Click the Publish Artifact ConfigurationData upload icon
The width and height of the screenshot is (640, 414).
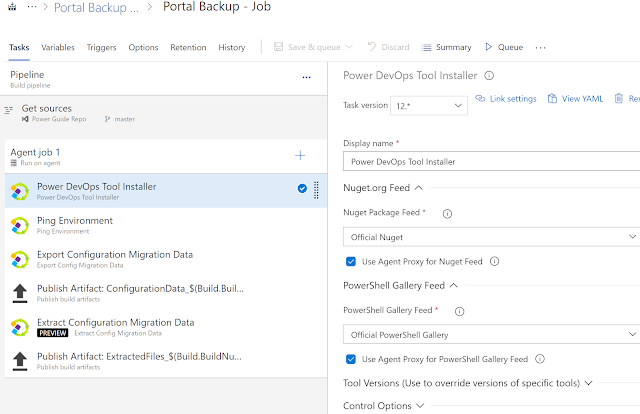19,293
